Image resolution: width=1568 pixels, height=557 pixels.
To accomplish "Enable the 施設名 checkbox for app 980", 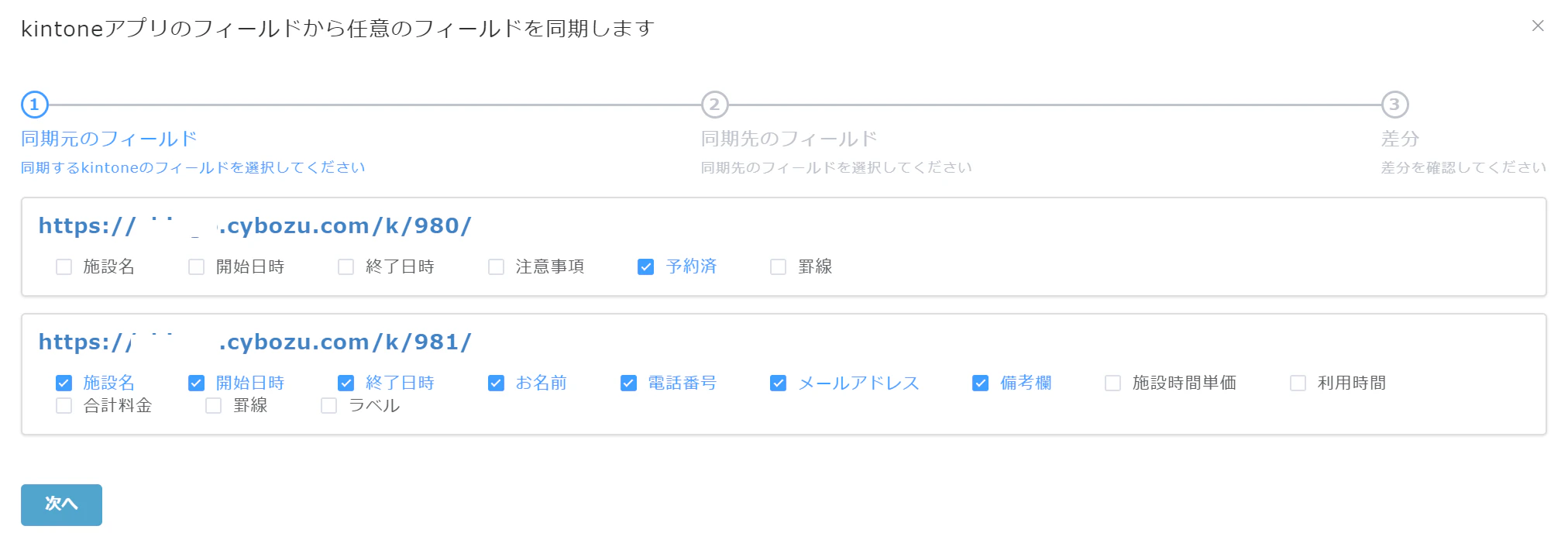I will tap(64, 266).
